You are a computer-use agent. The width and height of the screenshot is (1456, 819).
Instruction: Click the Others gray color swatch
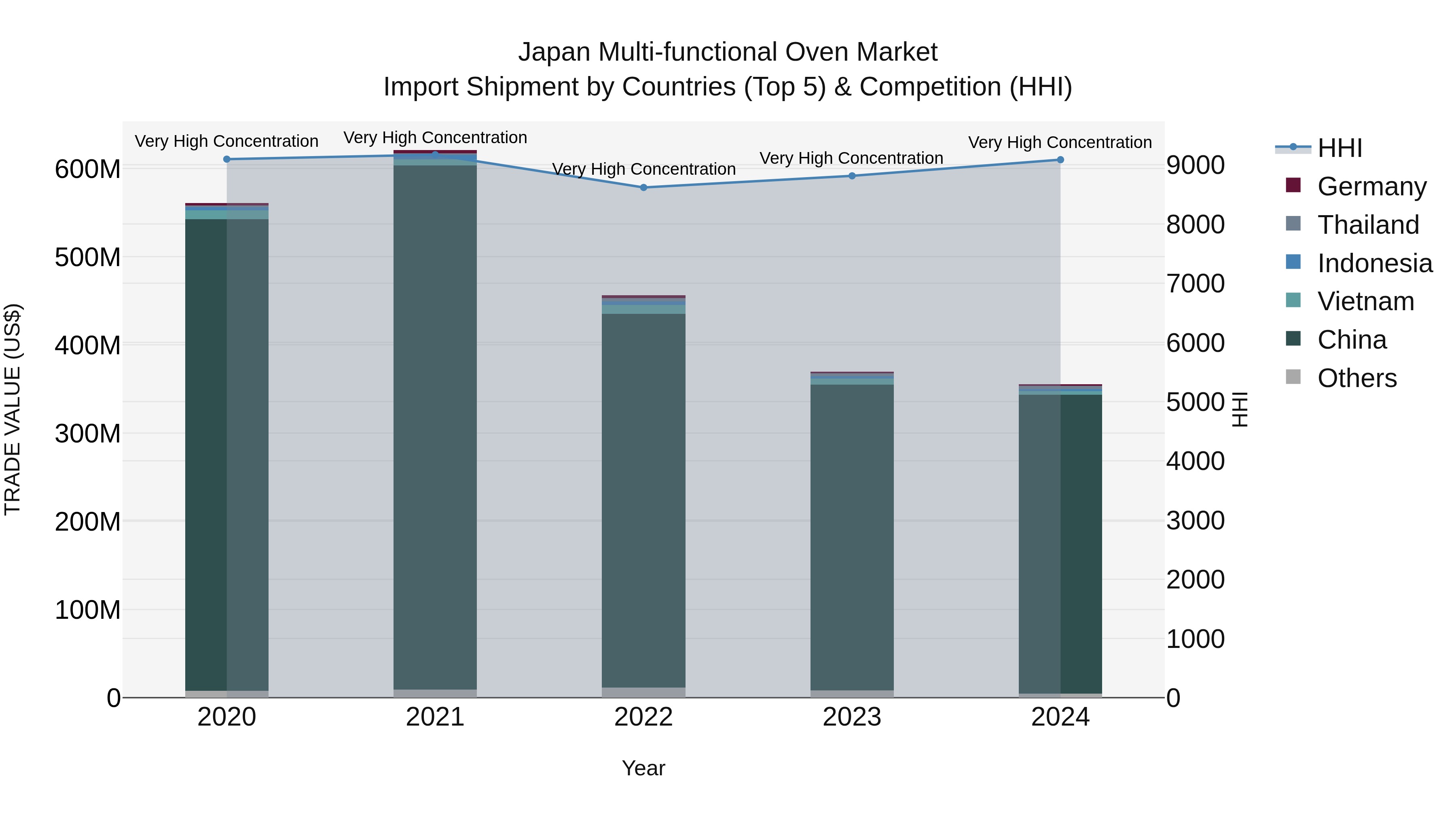click(1293, 377)
